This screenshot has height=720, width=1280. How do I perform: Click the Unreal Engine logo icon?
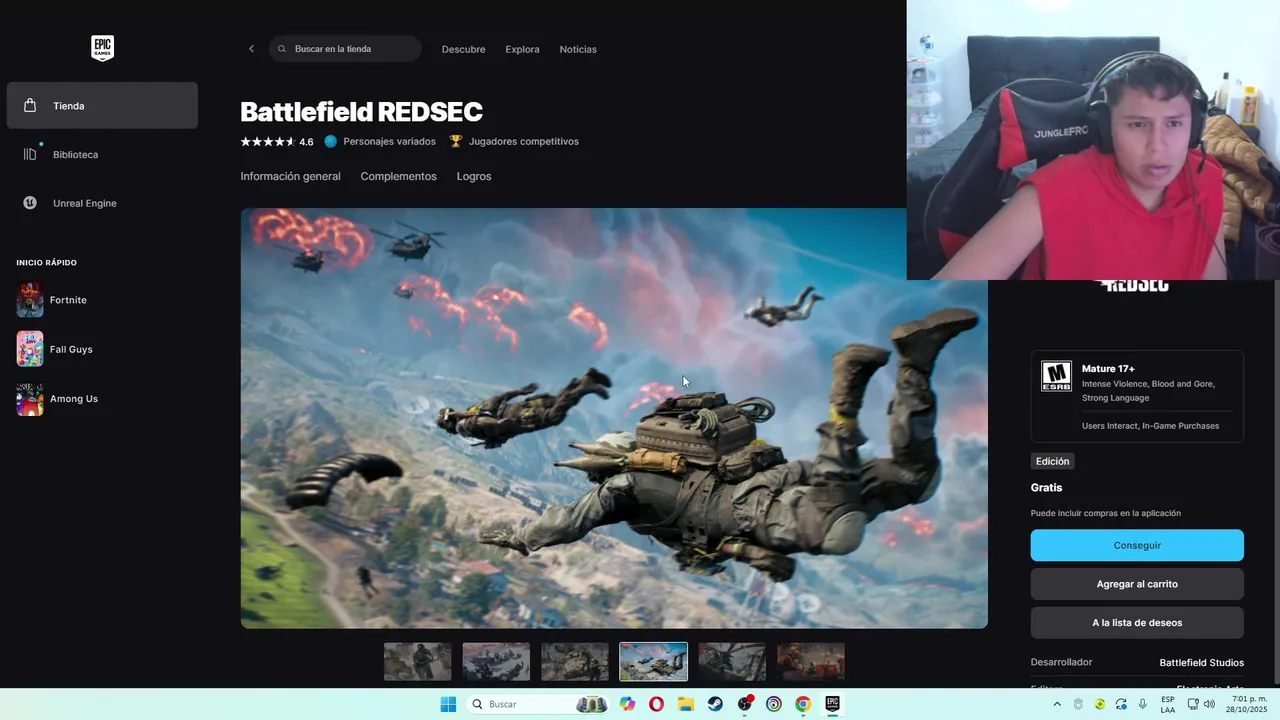tap(30, 203)
